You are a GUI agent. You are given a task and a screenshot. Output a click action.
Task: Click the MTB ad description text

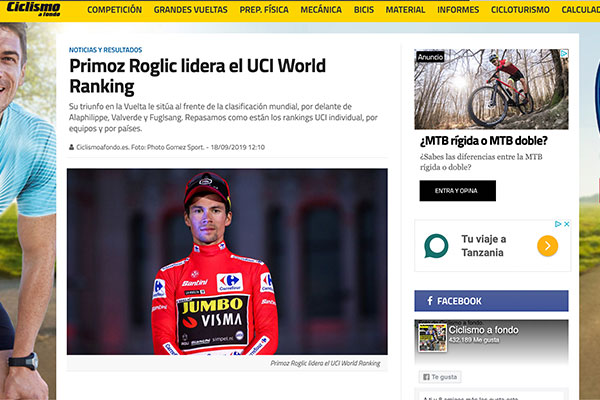481,162
